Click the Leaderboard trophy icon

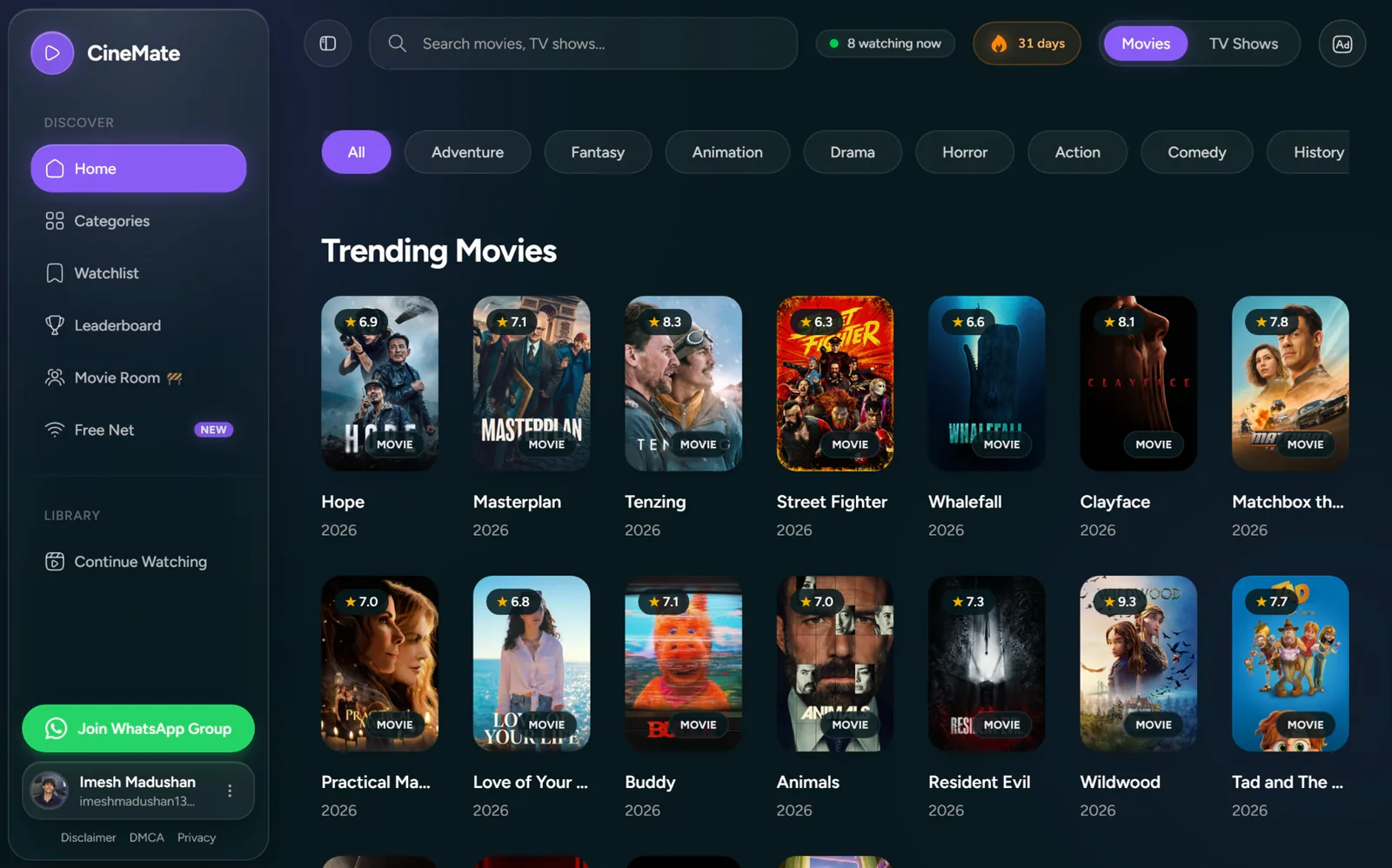coord(55,325)
